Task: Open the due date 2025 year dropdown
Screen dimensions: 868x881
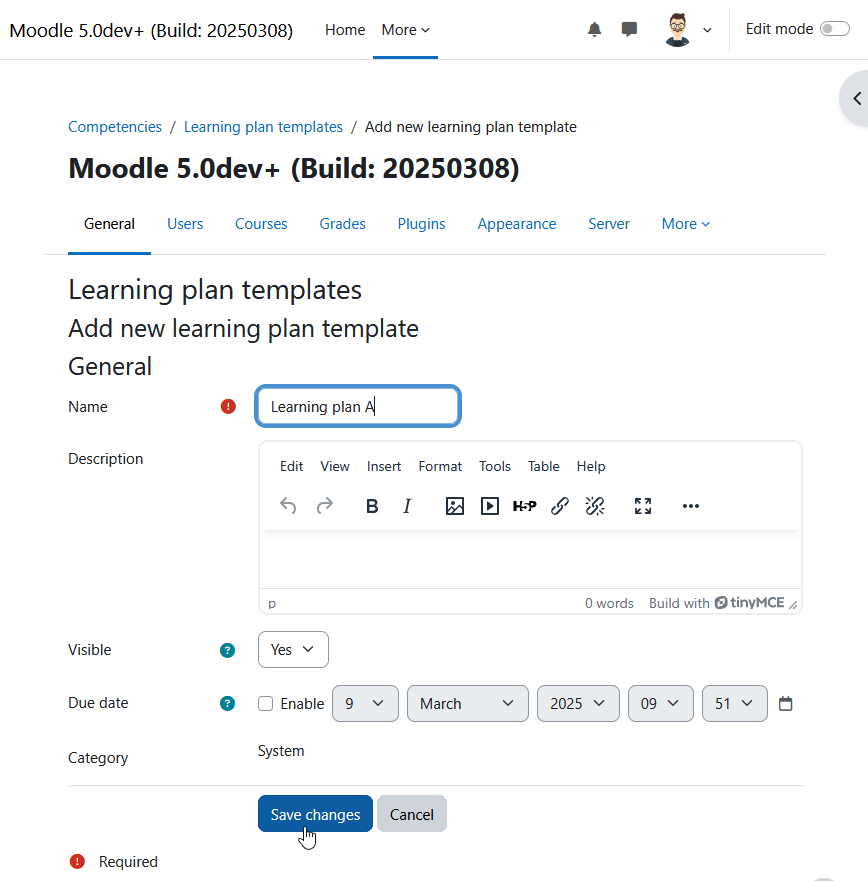Action: coord(578,703)
